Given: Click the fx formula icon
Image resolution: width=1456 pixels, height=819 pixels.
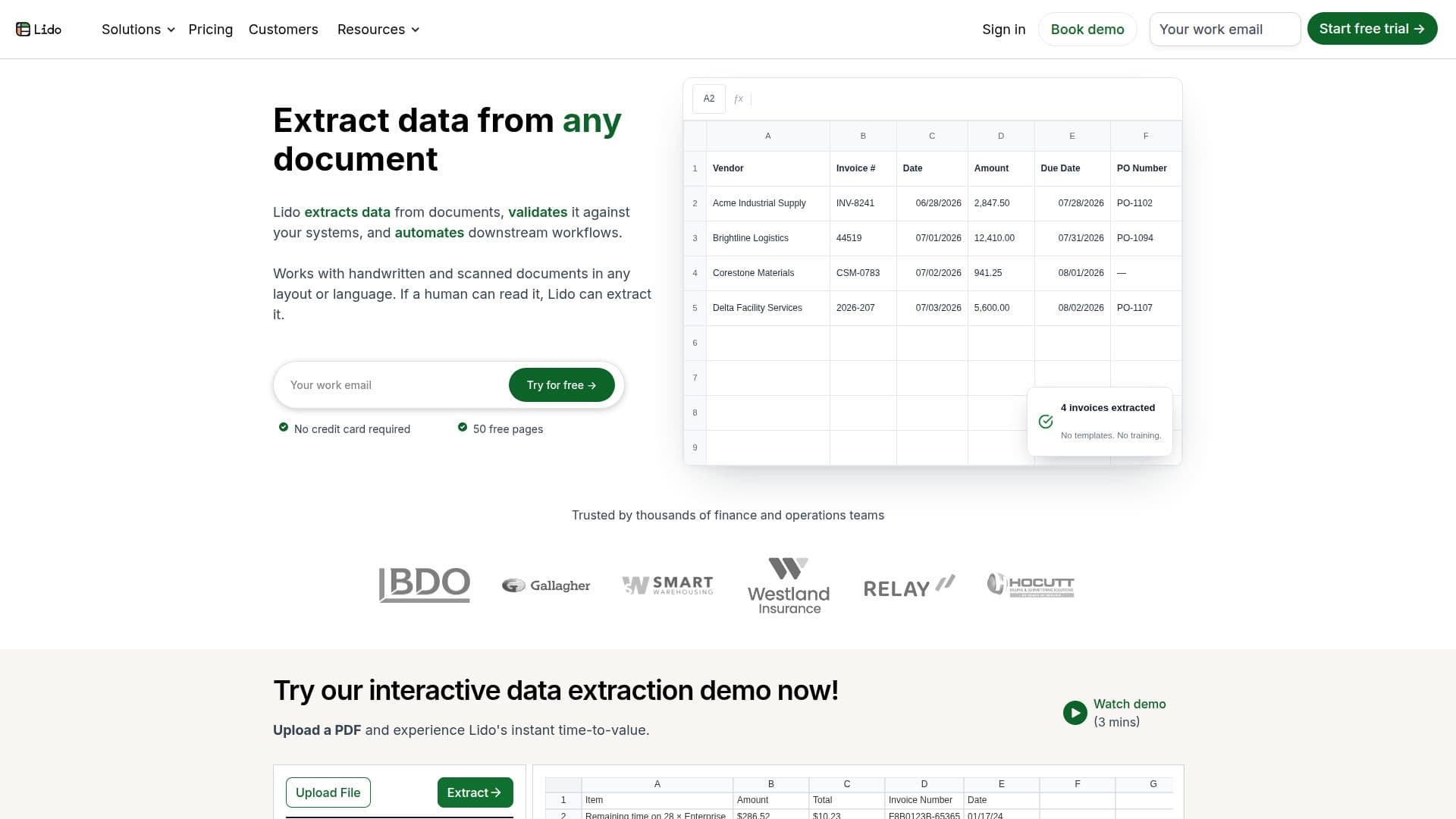Looking at the screenshot, I should (739, 99).
